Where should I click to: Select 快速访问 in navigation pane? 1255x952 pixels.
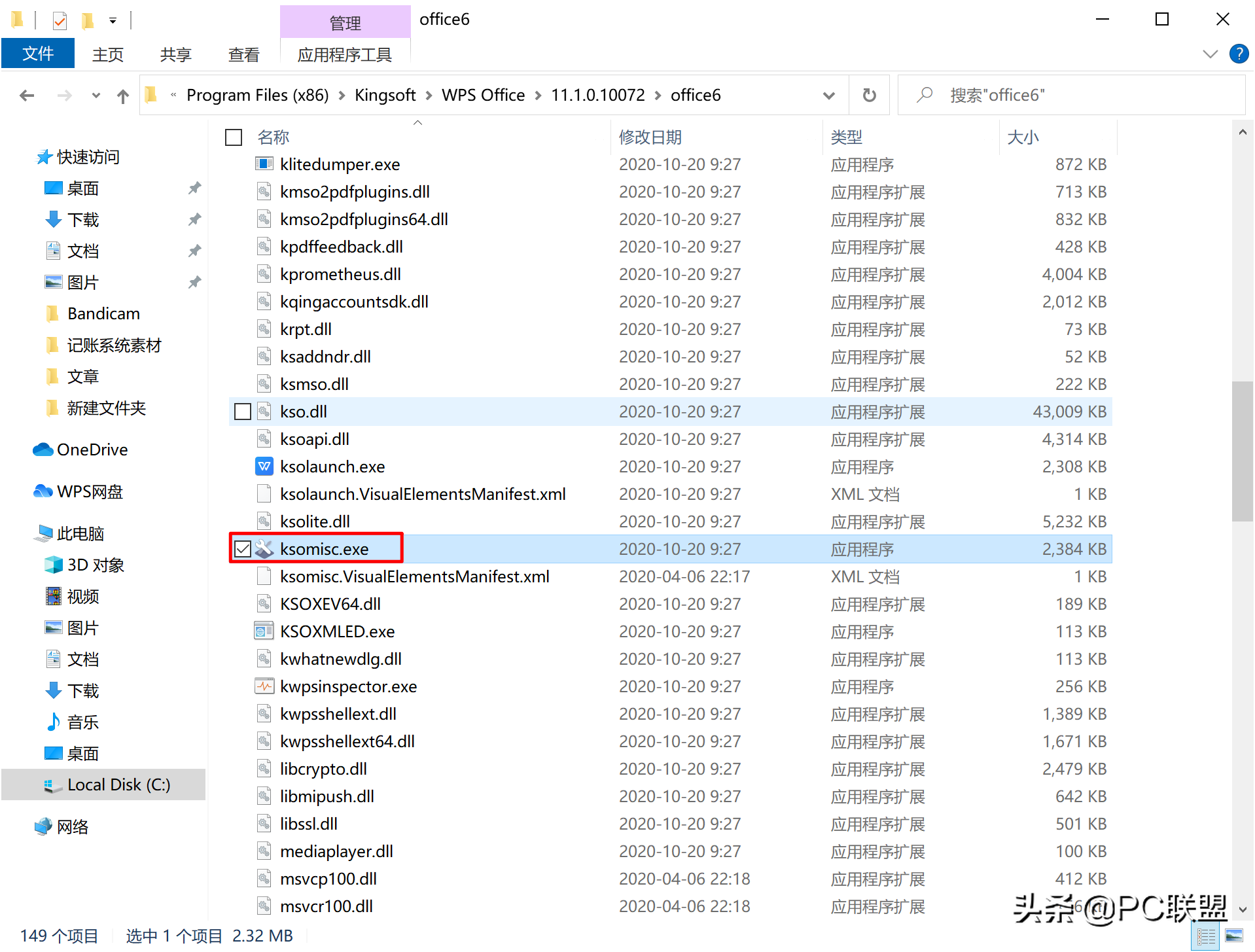point(77,157)
